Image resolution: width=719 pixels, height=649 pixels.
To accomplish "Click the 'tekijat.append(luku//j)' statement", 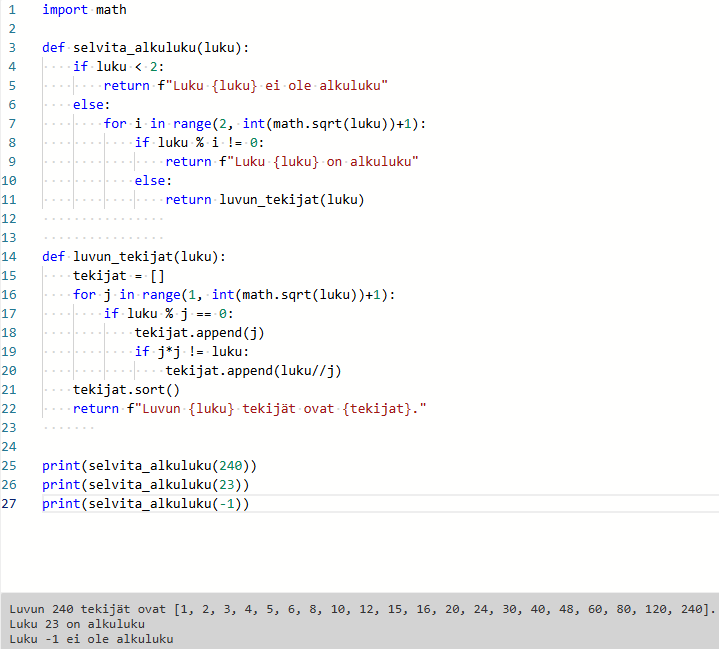I will [253, 371].
